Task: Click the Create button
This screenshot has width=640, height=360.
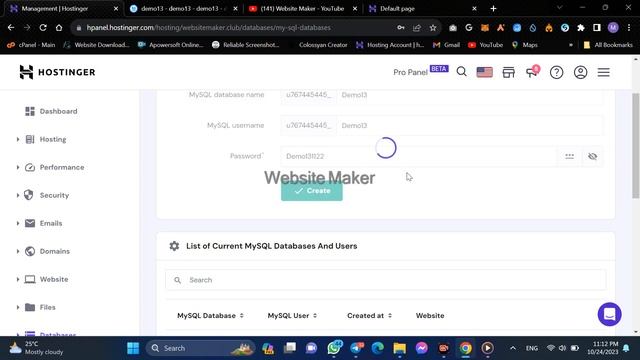Action: (x=312, y=191)
